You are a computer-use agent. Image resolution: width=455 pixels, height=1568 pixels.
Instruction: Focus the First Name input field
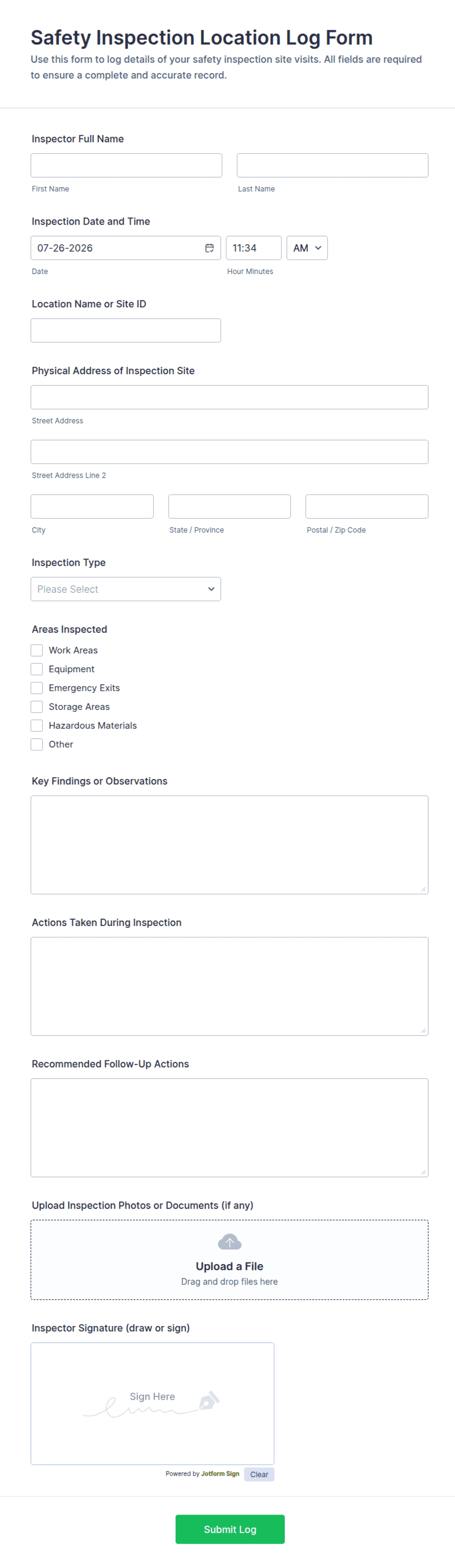127,165
